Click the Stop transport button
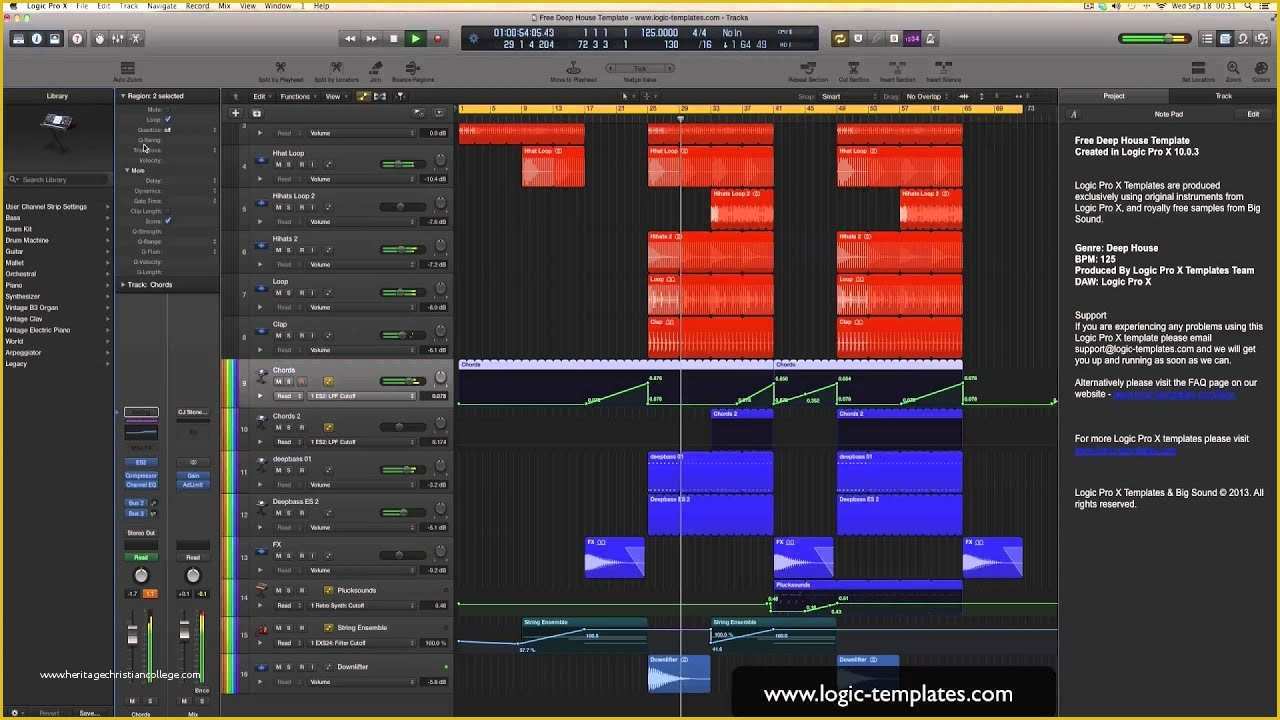 [393, 39]
